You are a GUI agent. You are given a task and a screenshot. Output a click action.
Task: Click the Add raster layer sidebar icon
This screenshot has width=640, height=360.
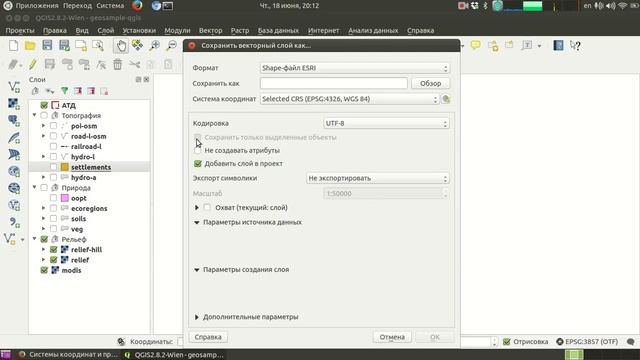13,104
